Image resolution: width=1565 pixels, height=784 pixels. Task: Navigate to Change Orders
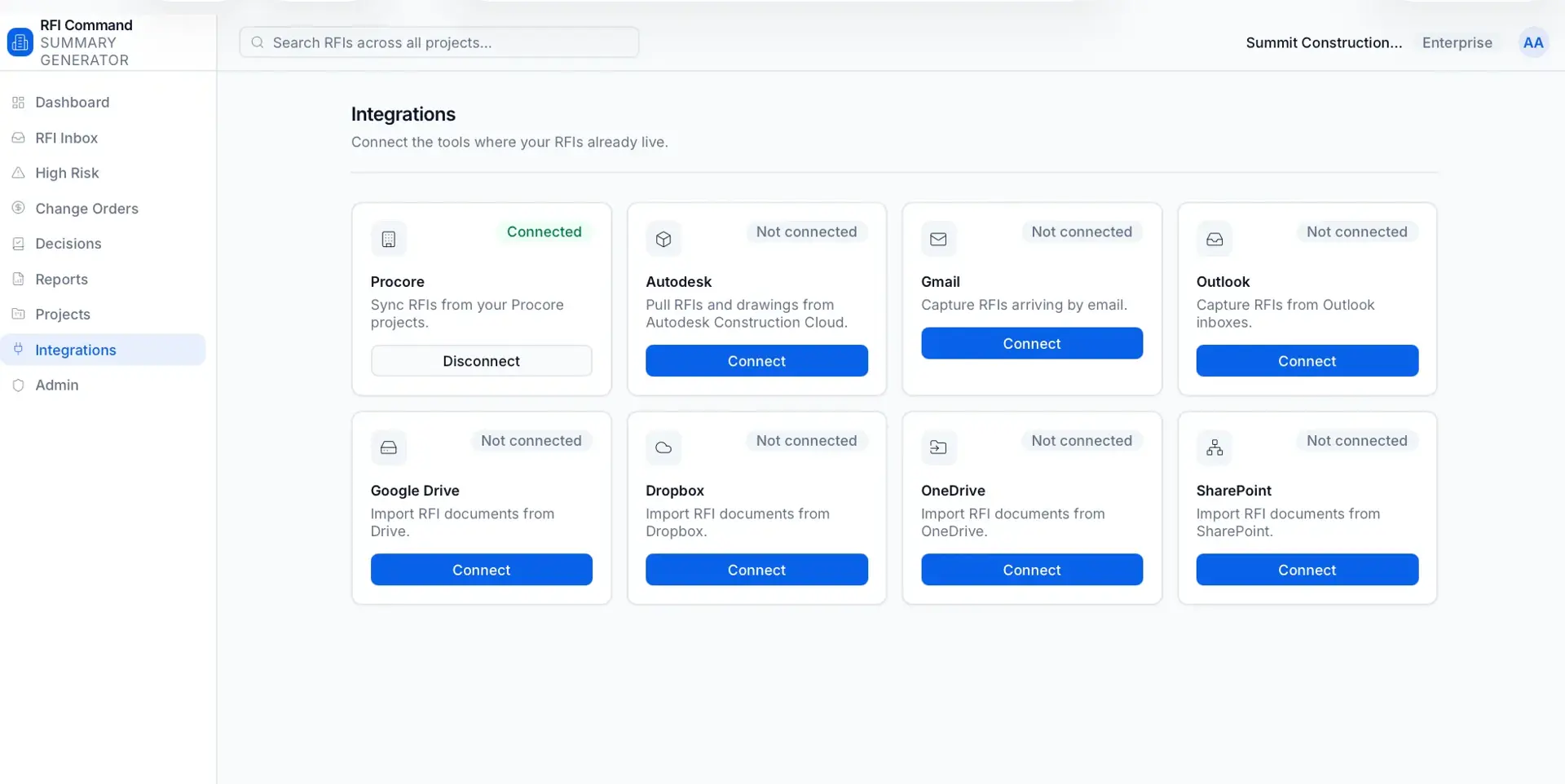pyautogui.click(x=103, y=208)
